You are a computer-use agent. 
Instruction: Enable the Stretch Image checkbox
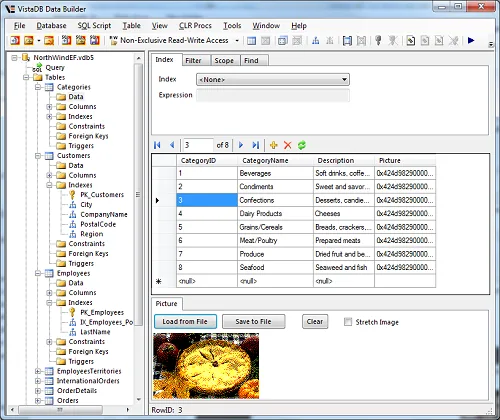tap(348, 322)
